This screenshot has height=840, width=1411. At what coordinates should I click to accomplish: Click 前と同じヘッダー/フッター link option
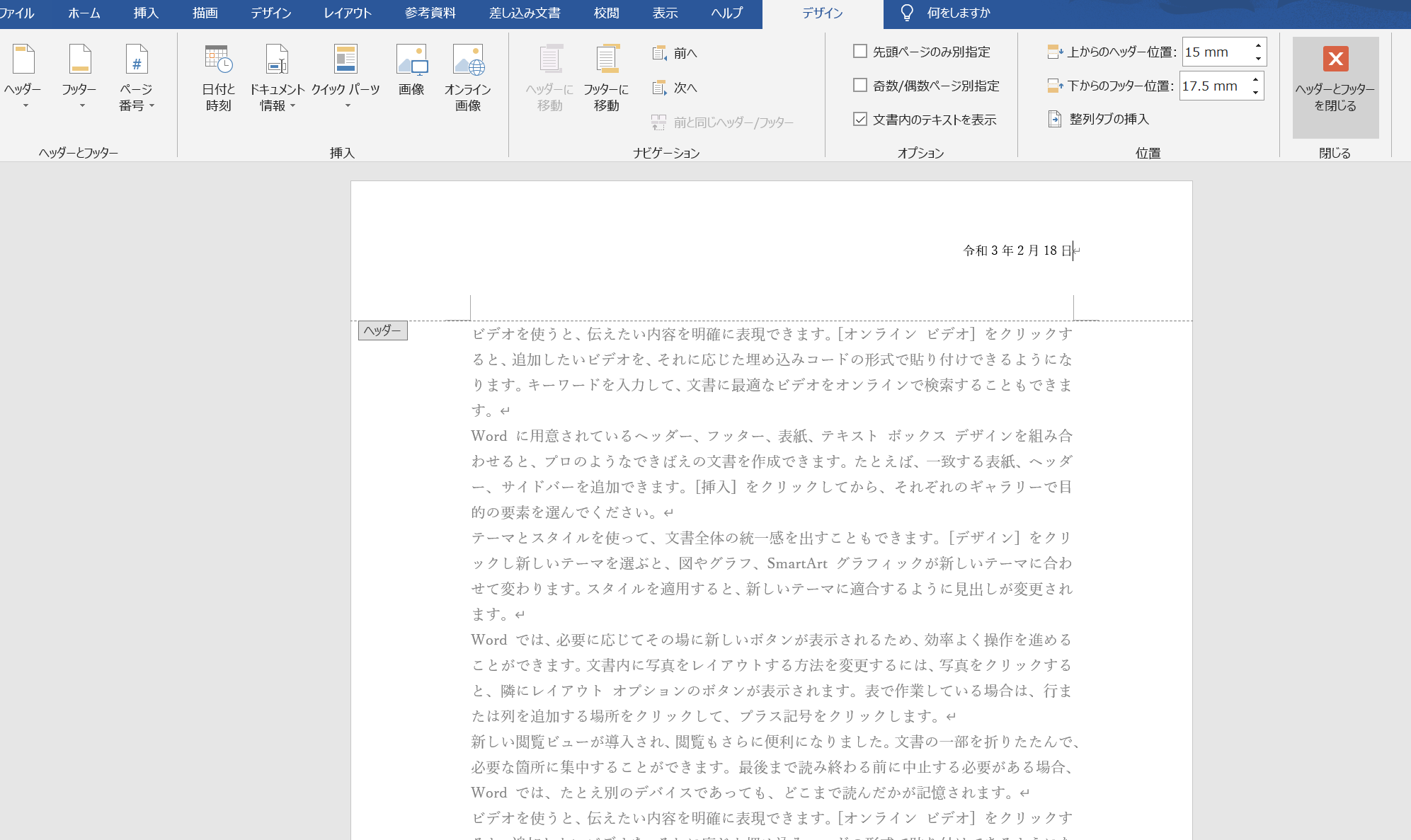tap(722, 122)
